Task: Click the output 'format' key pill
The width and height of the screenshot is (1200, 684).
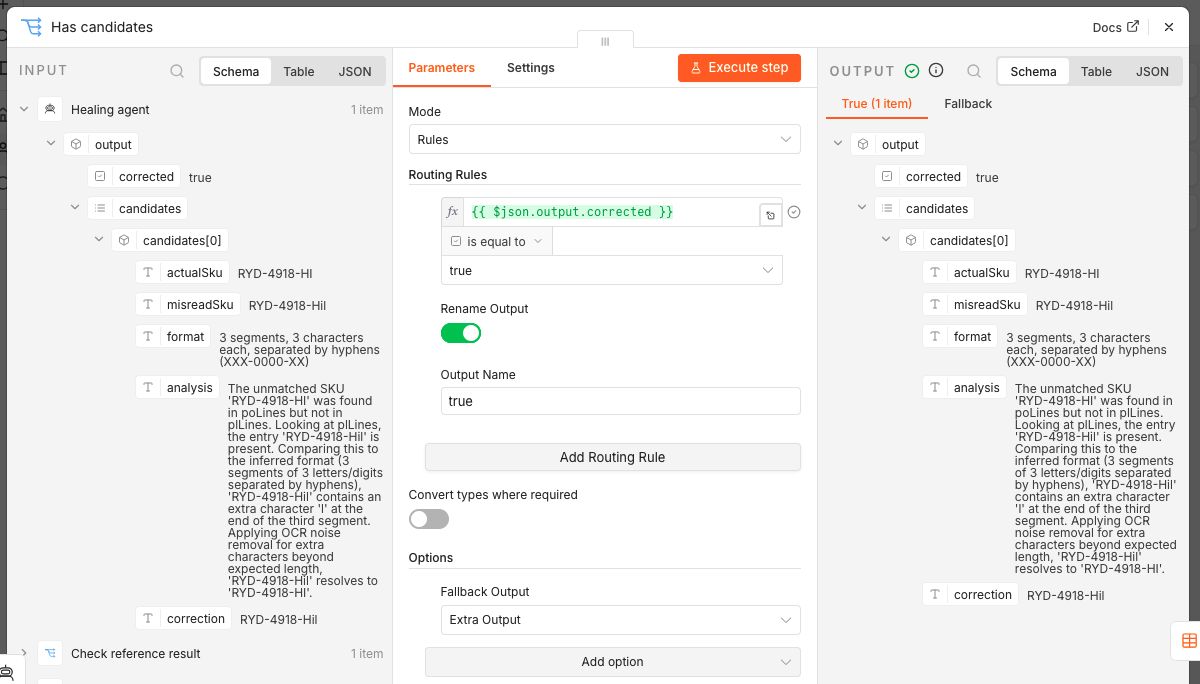Action: (x=960, y=336)
